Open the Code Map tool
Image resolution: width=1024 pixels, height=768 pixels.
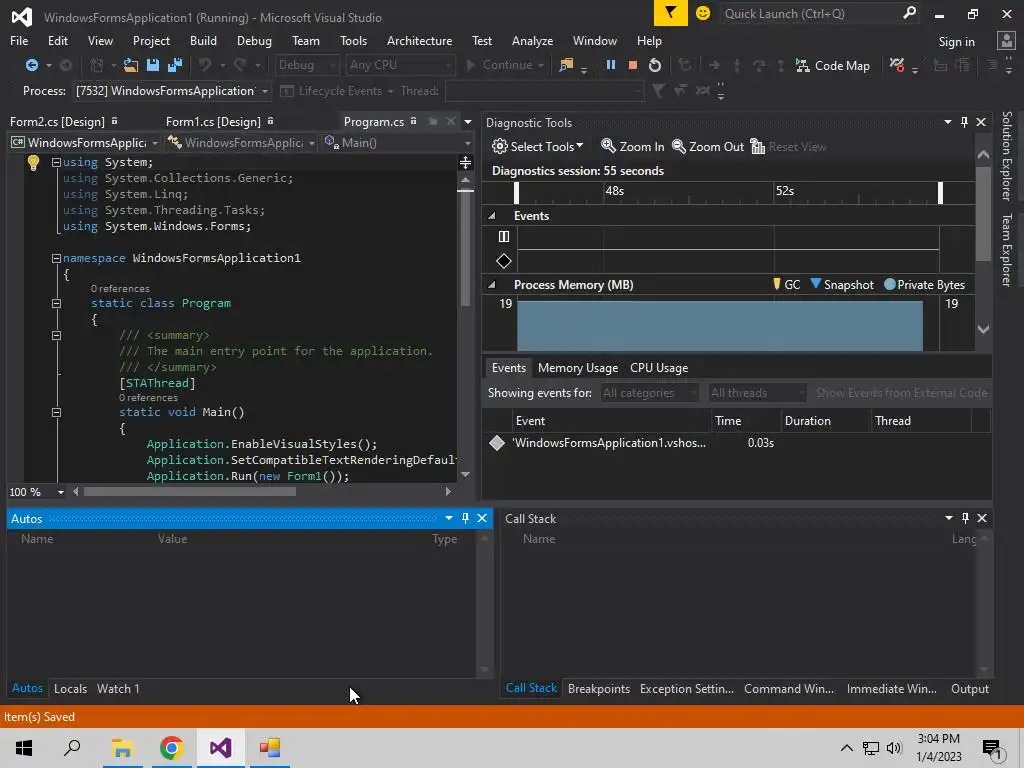[x=832, y=65]
